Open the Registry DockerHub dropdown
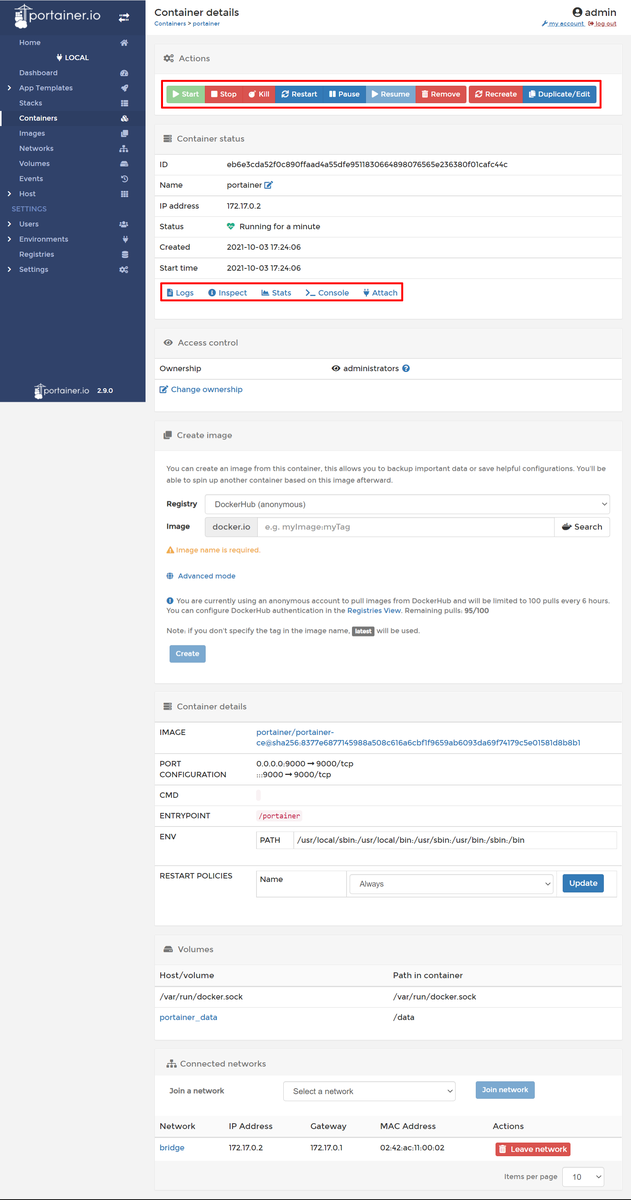This screenshot has width=631, height=1200. (x=407, y=504)
